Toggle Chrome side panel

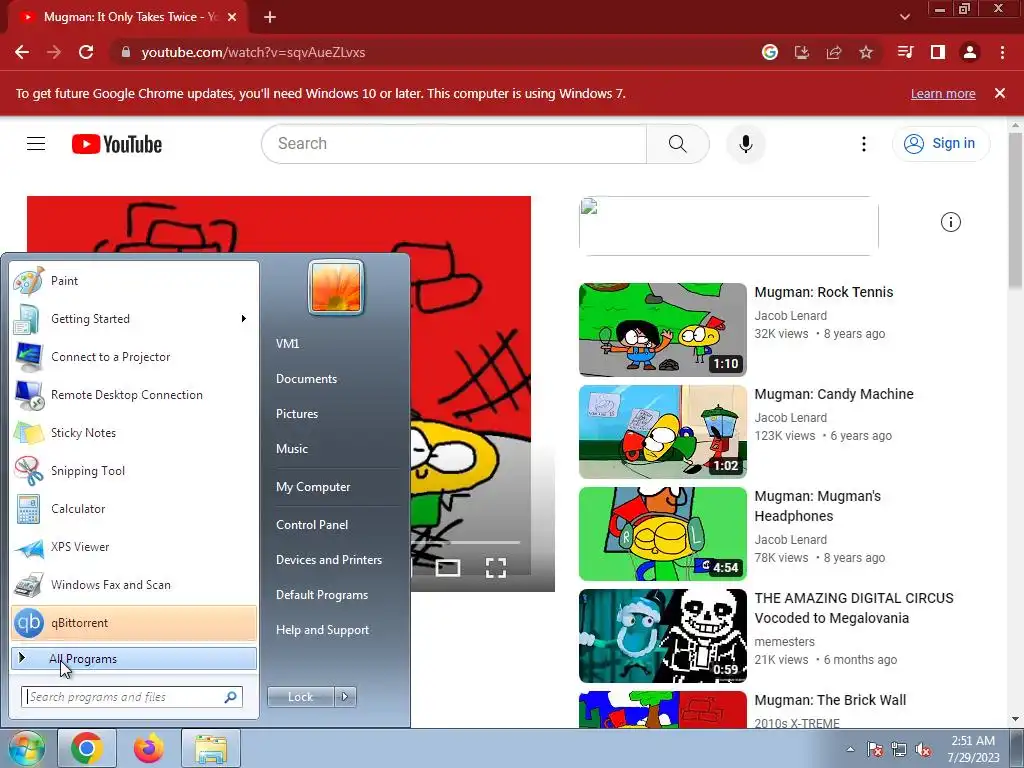[x=938, y=52]
